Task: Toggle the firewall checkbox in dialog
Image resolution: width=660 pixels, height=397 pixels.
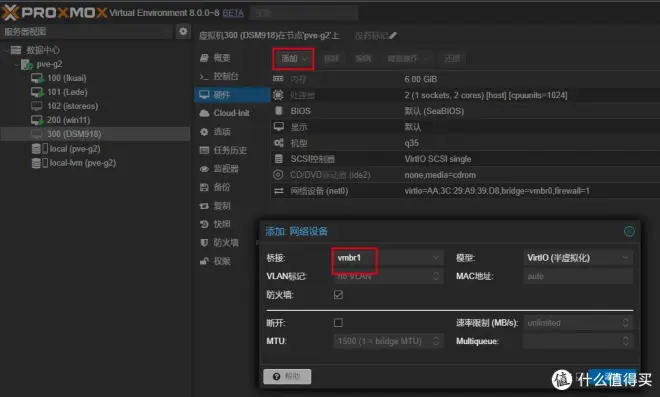Action: pos(338,295)
